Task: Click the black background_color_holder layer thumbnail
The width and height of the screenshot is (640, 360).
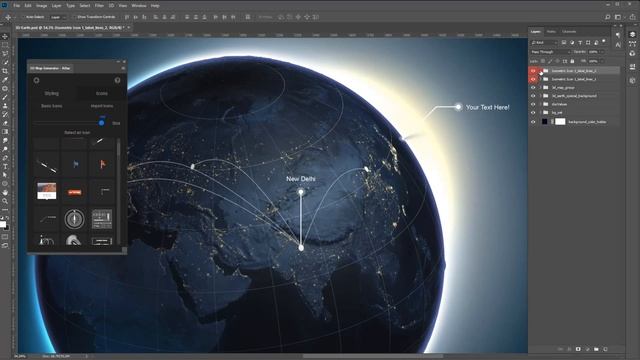Action: click(x=544, y=122)
